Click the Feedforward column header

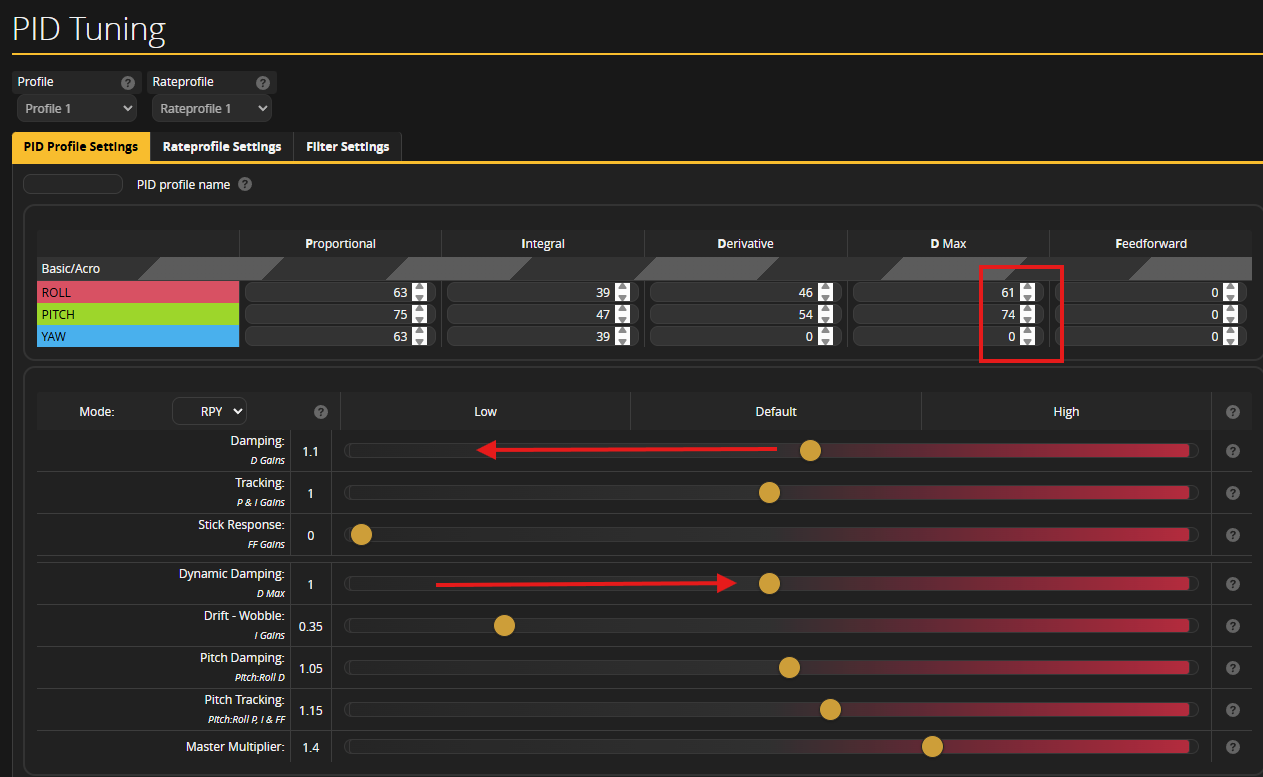tap(1151, 244)
